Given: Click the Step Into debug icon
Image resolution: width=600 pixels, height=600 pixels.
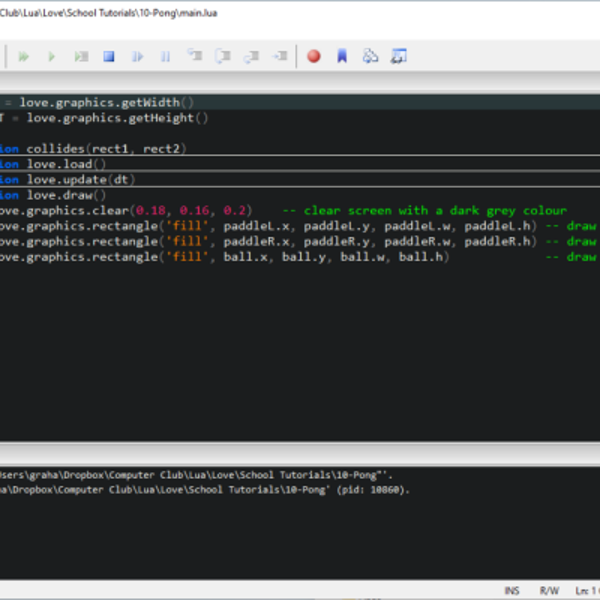Looking at the screenshot, I should tap(194, 57).
